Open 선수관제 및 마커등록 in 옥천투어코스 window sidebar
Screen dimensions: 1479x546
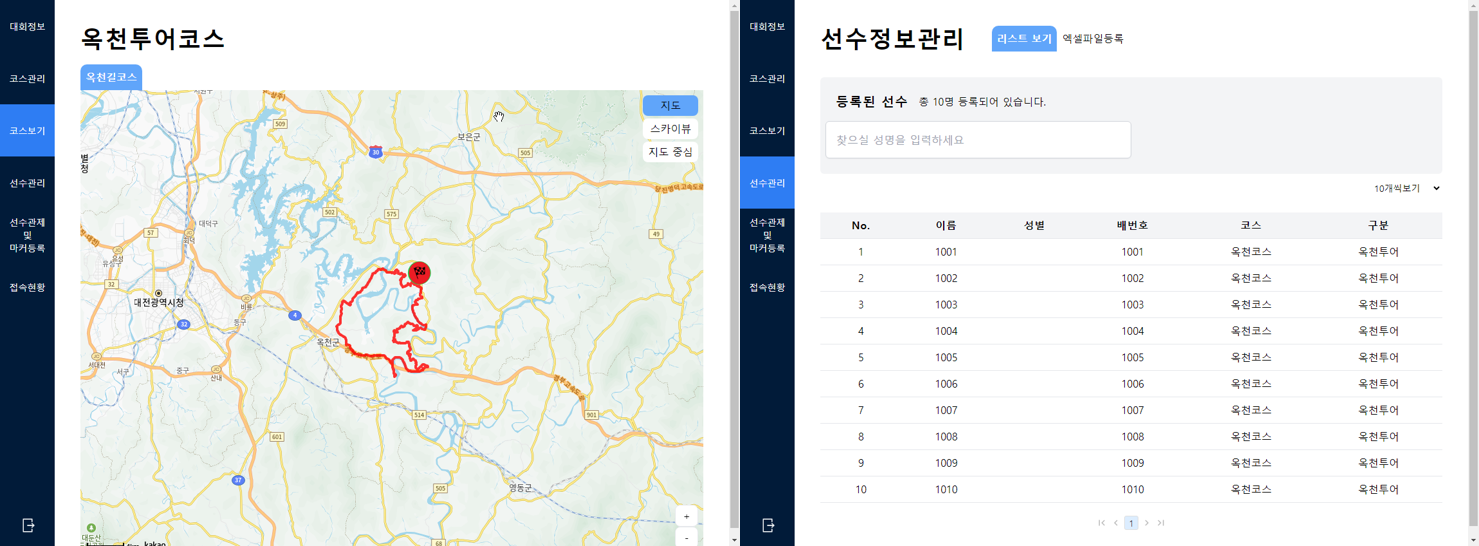pyautogui.click(x=27, y=235)
